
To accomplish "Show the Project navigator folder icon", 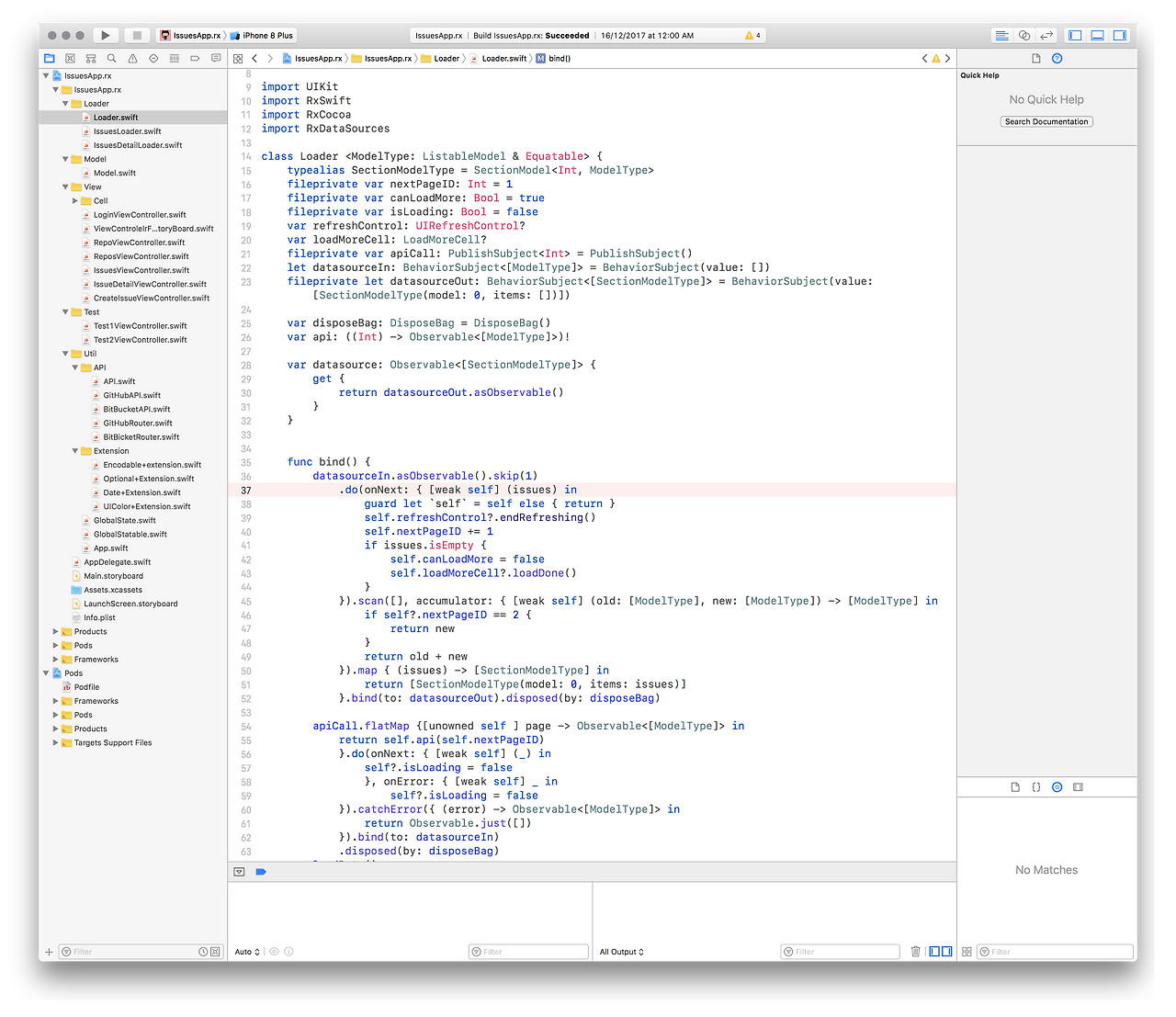I will tap(50, 58).
